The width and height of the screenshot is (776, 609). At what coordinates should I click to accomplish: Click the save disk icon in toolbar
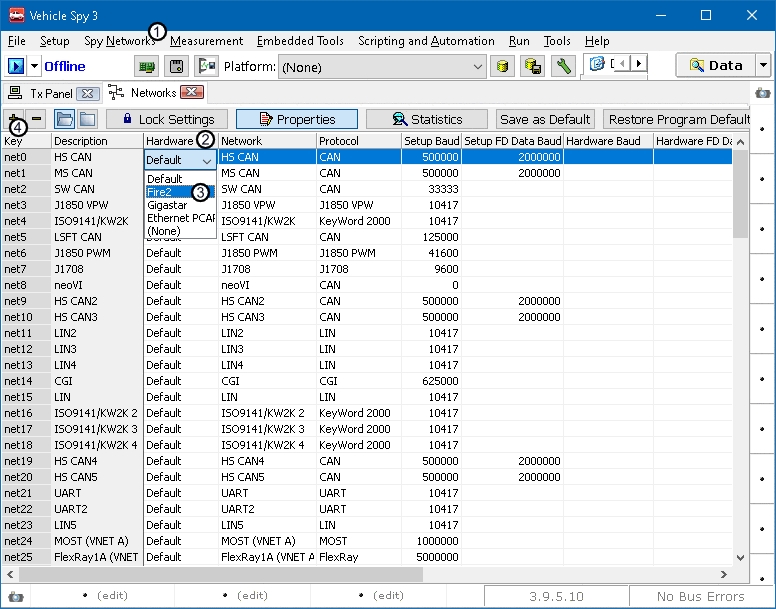tap(177, 66)
